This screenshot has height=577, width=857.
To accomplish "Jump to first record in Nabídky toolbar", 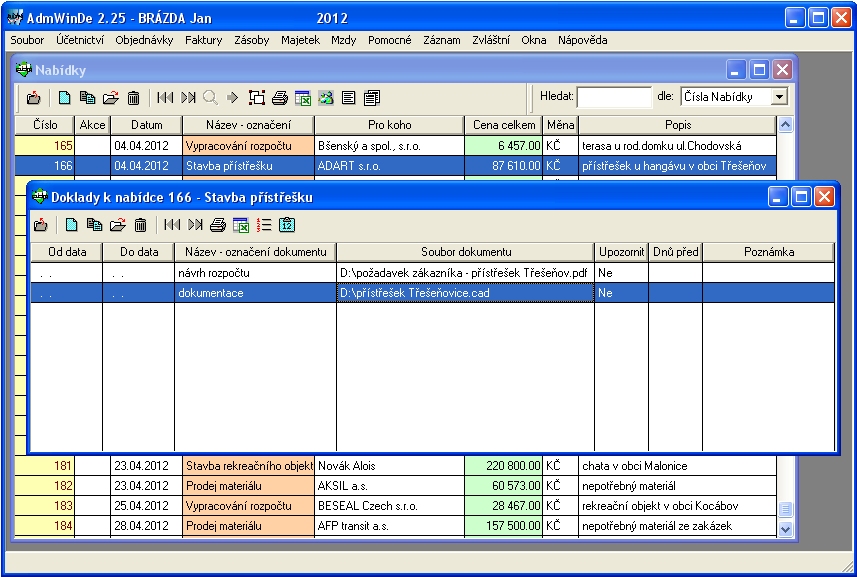I will 165,98.
